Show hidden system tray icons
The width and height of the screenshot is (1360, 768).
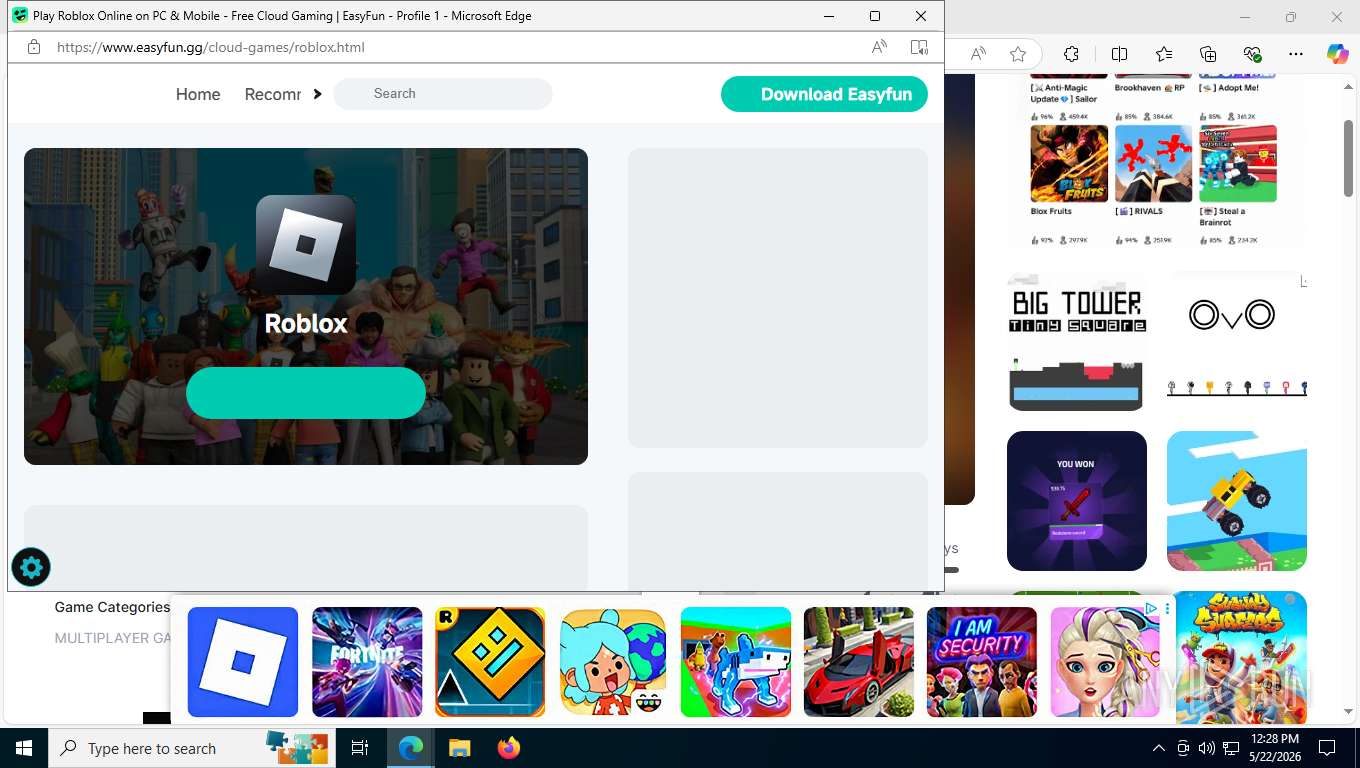pyautogui.click(x=1159, y=748)
